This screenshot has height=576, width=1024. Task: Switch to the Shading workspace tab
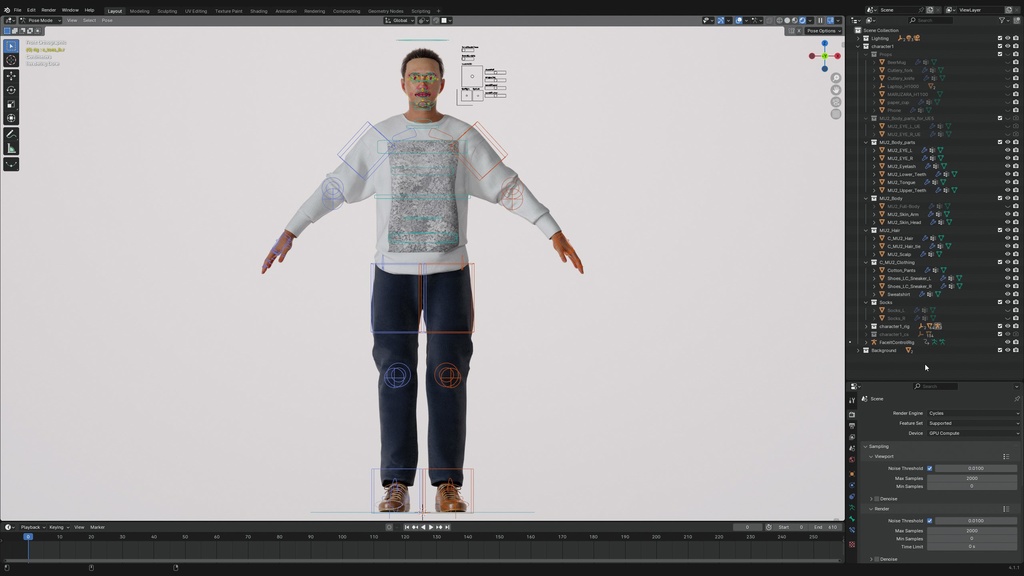click(x=258, y=11)
